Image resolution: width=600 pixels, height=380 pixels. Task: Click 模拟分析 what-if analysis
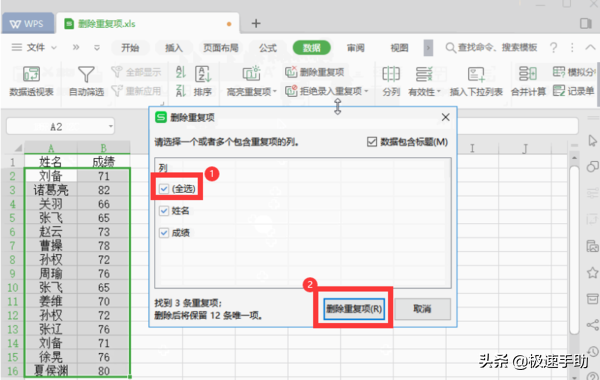tap(573, 72)
